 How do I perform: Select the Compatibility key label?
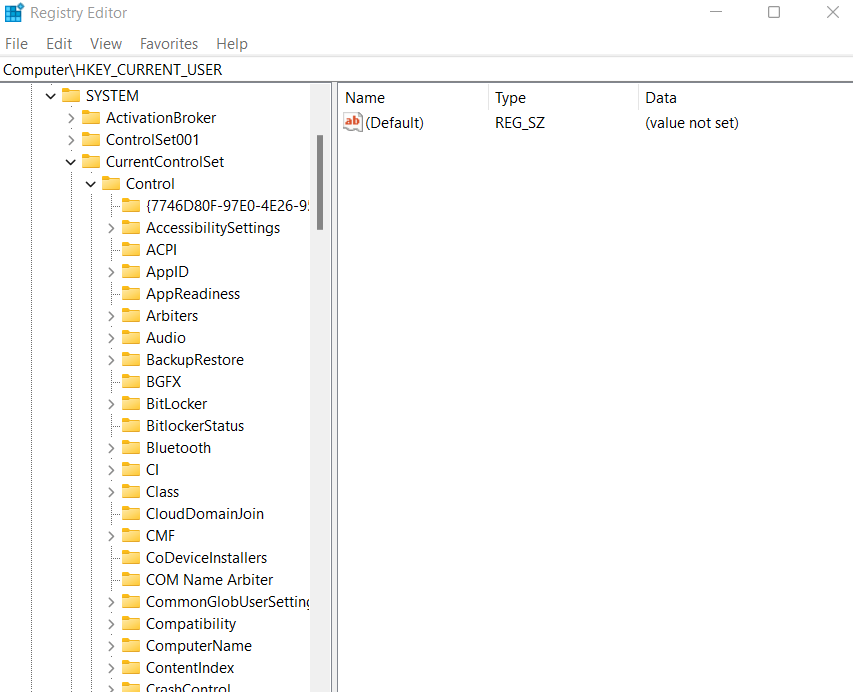[191, 624]
